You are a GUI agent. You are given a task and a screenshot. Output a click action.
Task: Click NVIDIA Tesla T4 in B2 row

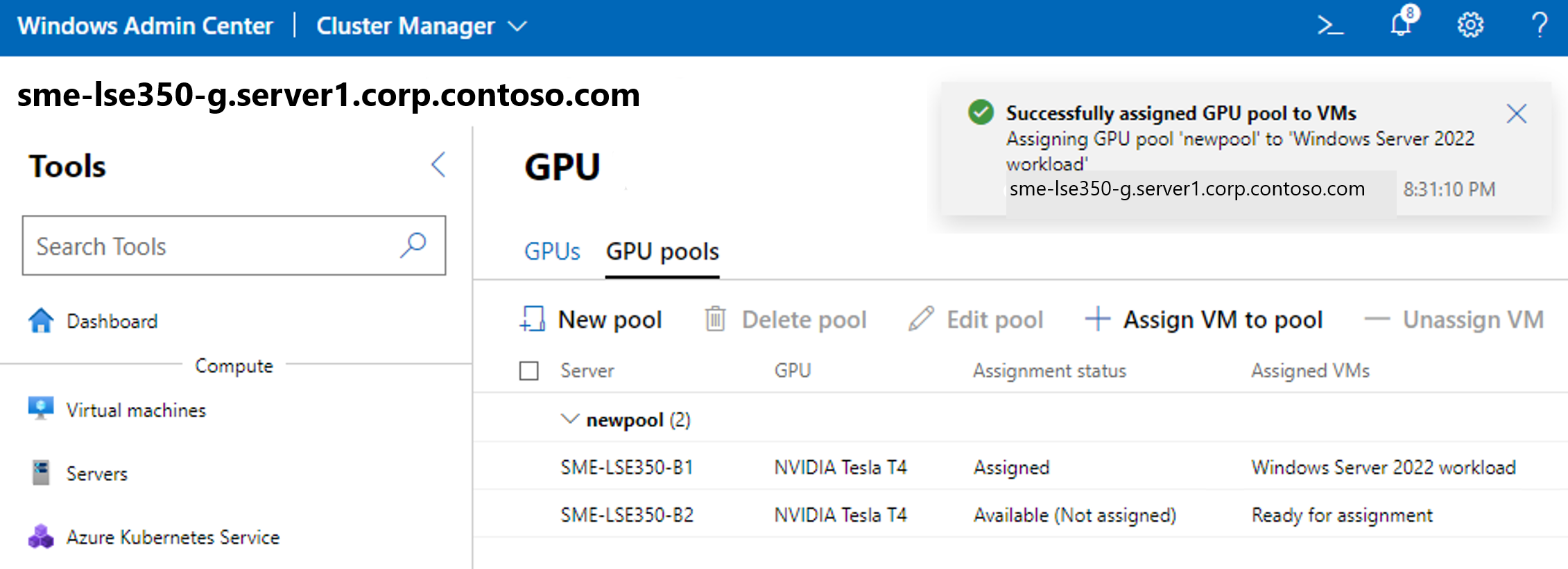pyautogui.click(x=841, y=515)
